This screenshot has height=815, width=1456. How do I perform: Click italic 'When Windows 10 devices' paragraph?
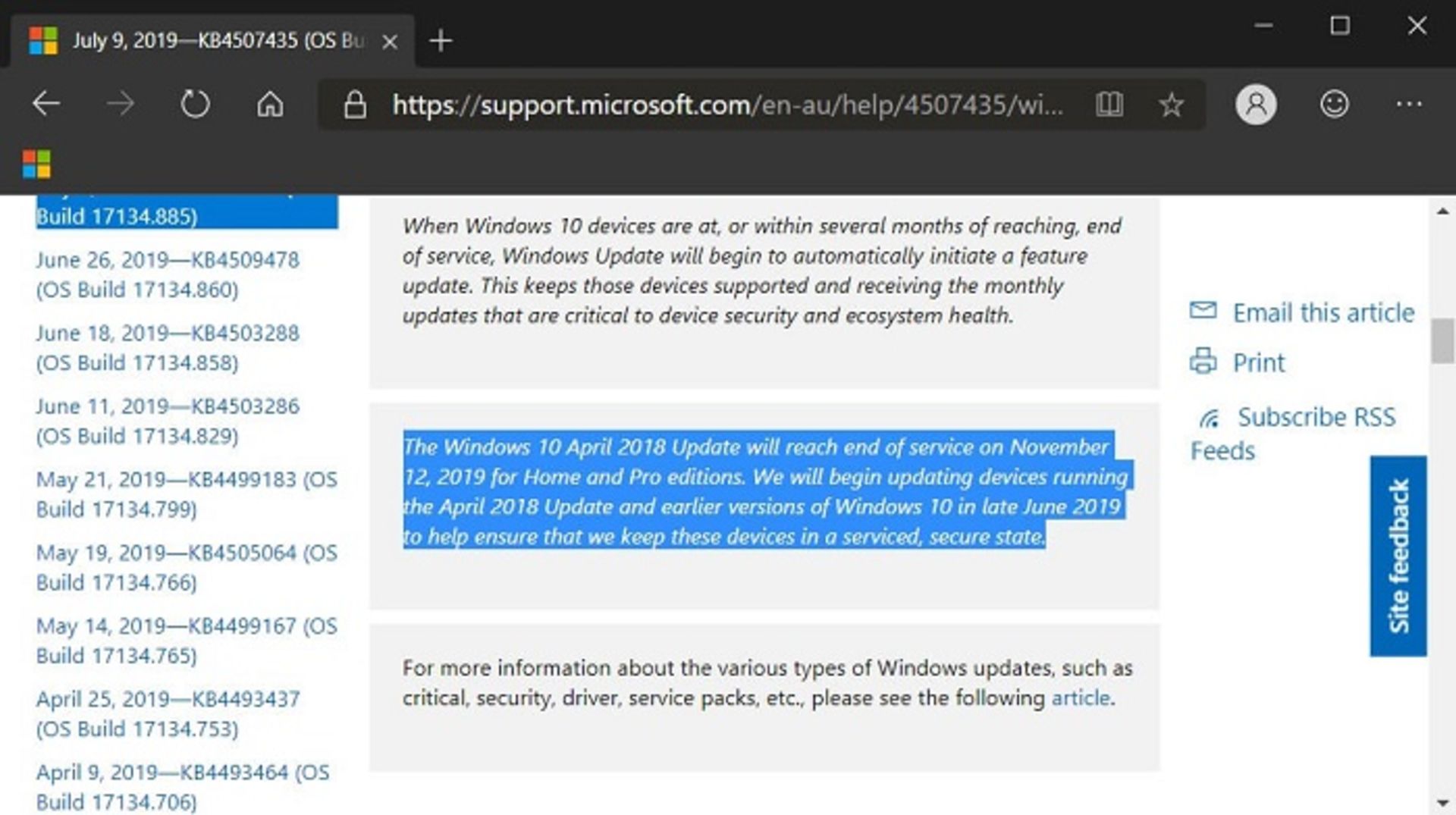click(762, 271)
